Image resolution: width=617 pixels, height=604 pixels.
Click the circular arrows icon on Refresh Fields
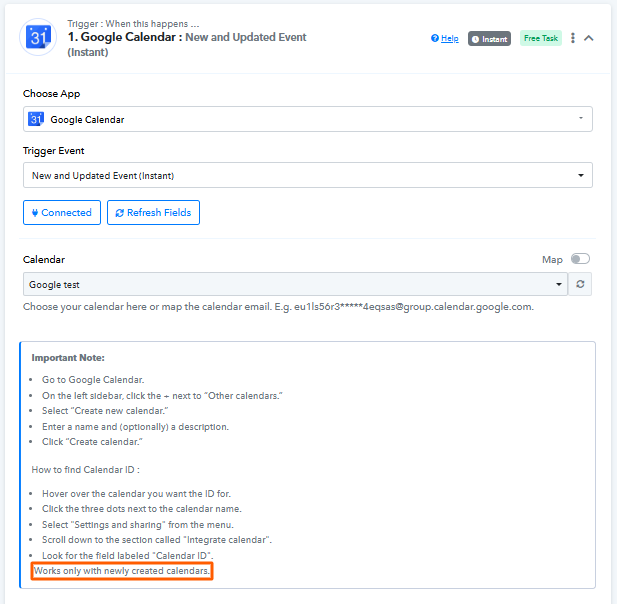(x=120, y=212)
